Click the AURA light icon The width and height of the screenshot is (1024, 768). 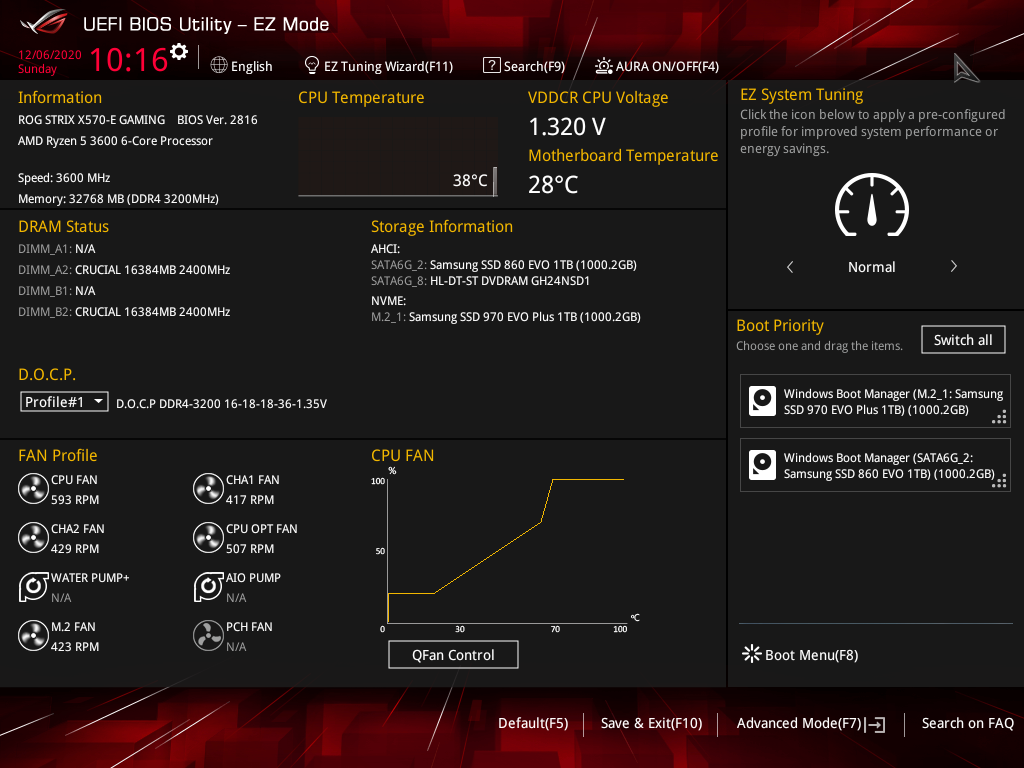(603, 66)
